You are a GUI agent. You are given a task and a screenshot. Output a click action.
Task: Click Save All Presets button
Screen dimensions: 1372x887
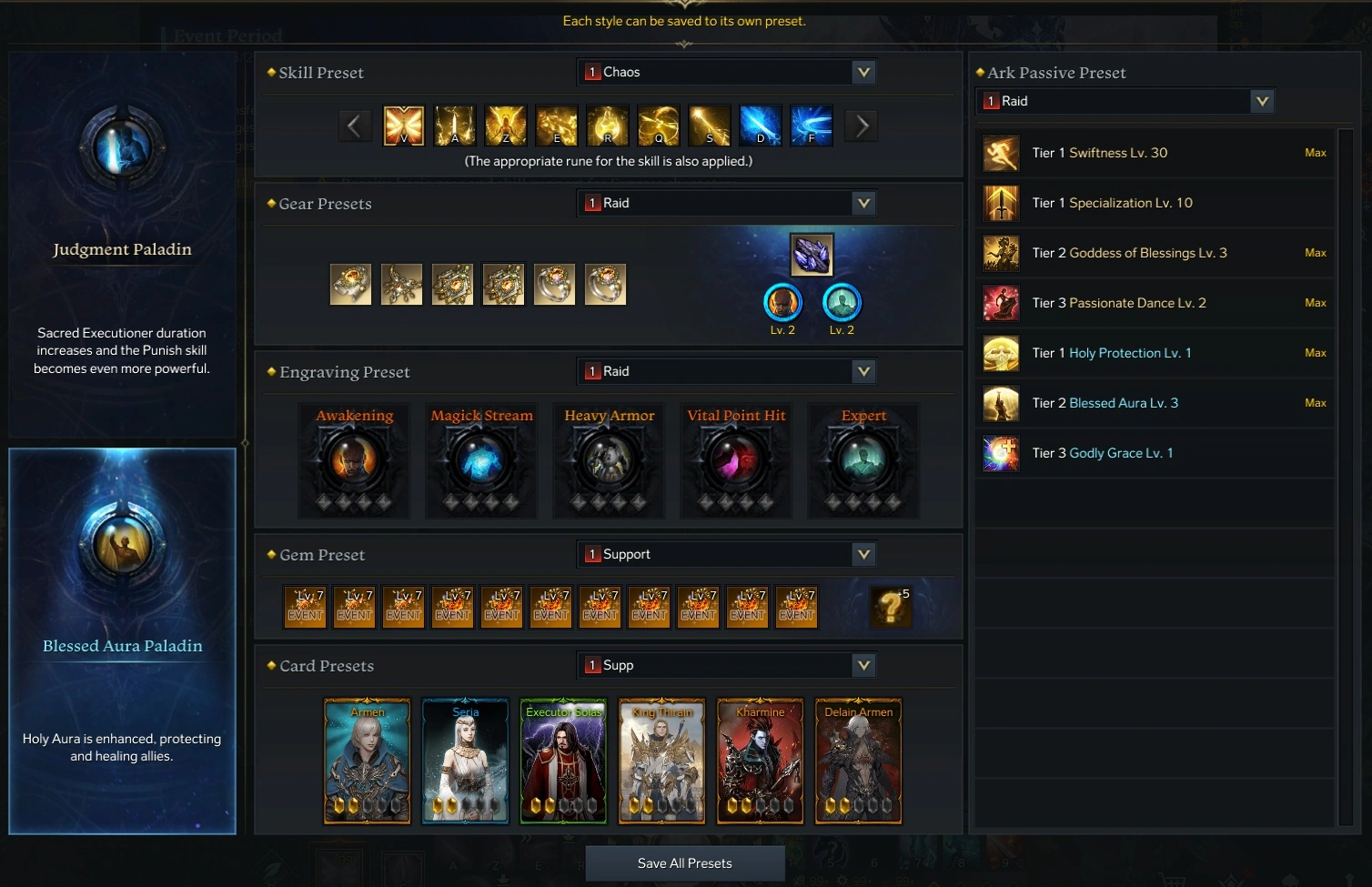pyautogui.click(x=685, y=863)
